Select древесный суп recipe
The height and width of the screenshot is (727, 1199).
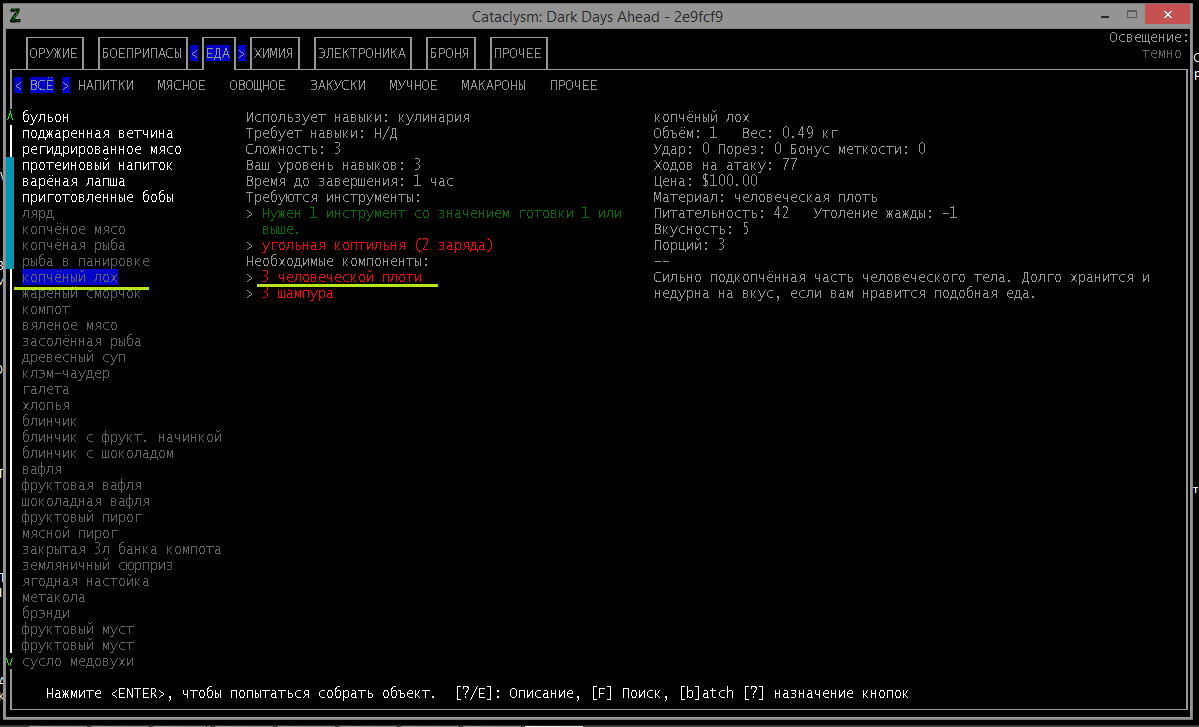73,358
